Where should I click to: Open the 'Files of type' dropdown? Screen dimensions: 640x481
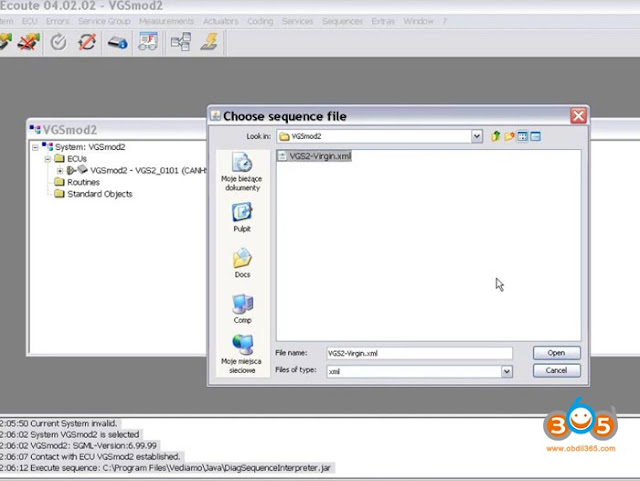coord(507,371)
